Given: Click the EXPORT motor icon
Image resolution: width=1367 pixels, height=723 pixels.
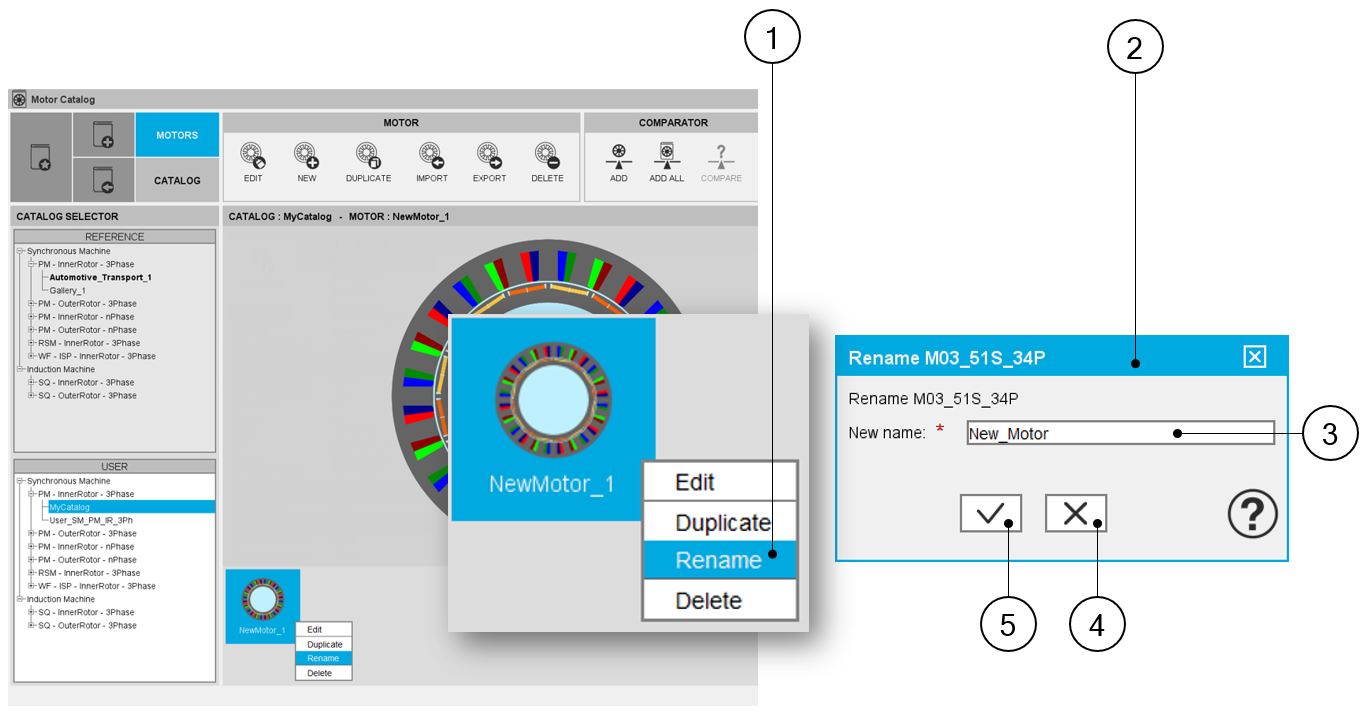Looking at the screenshot, I should 489,156.
